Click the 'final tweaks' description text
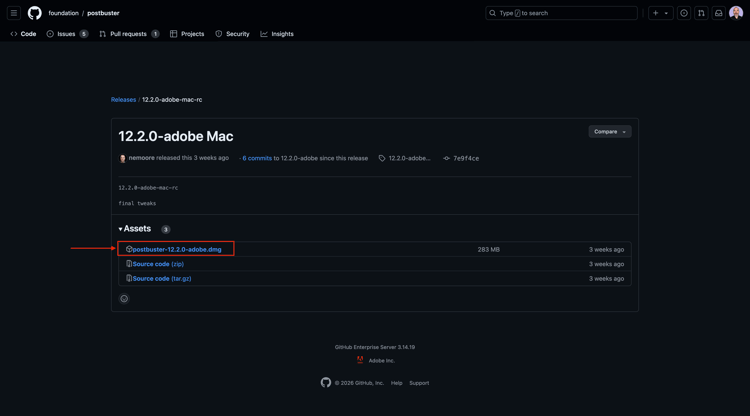 tap(137, 203)
